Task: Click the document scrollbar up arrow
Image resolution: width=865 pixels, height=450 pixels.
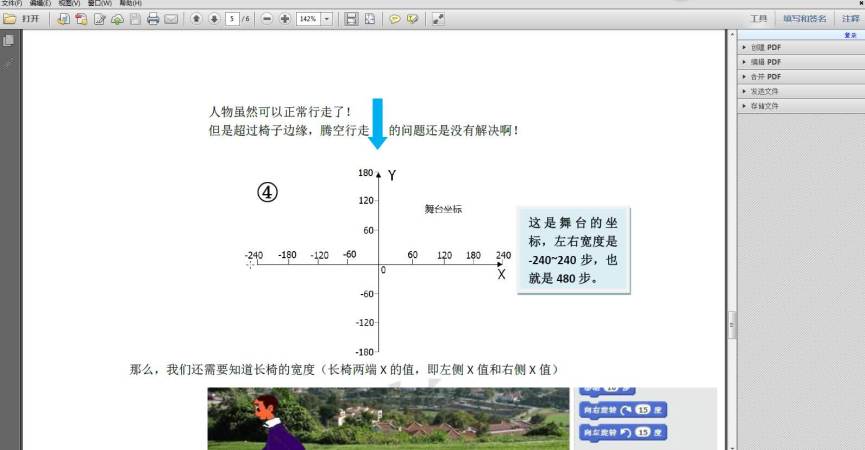Action: [733, 35]
